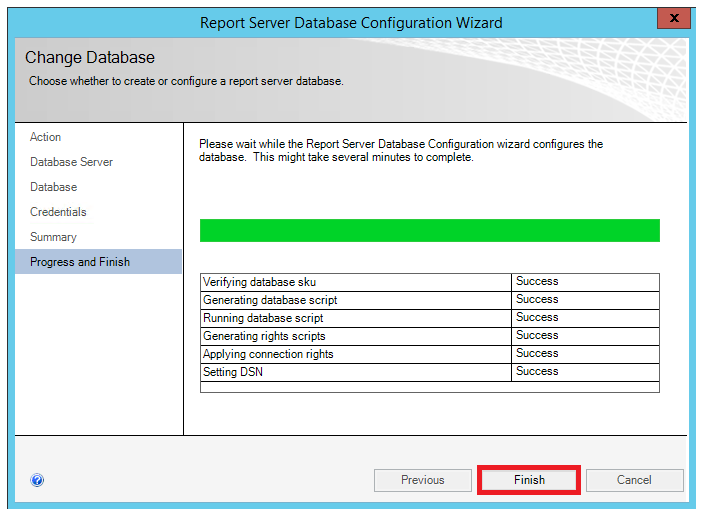The image size is (706, 521).
Task: Go back with the Previous button
Action: [422, 480]
